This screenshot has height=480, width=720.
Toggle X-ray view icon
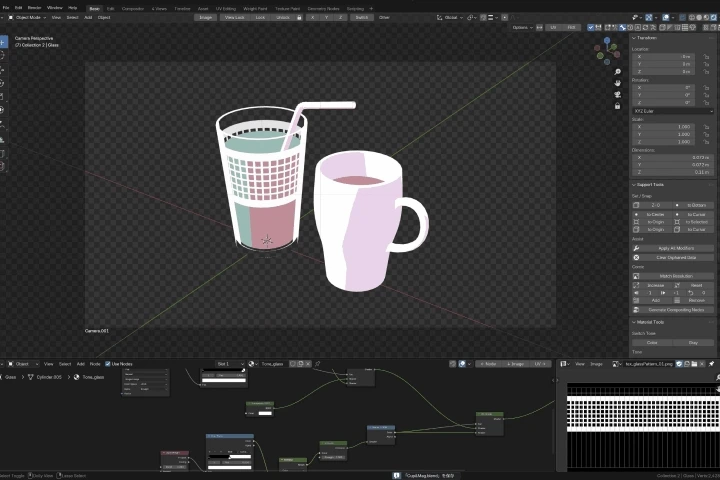[x=682, y=17]
